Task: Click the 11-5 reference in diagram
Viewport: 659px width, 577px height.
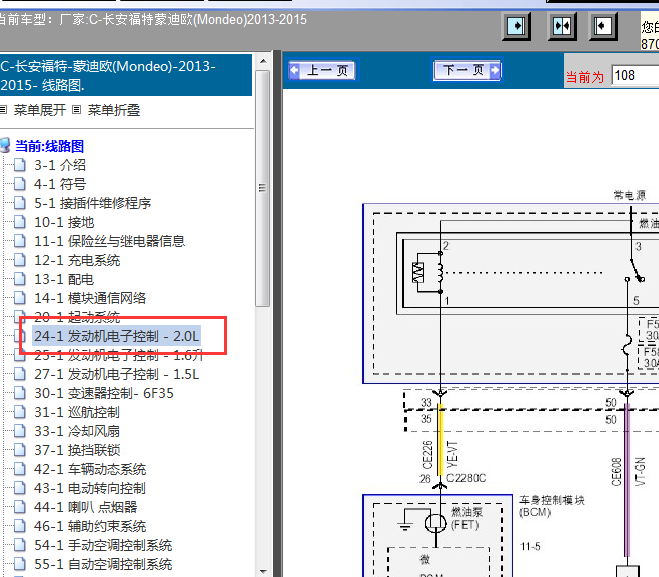Action: click(x=530, y=546)
